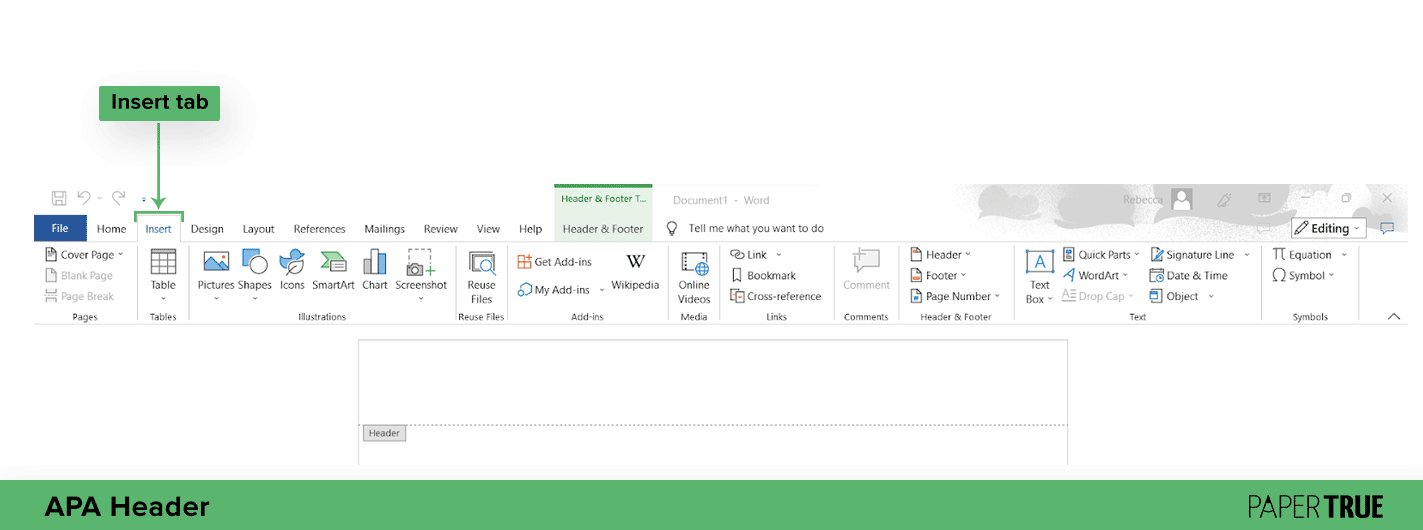The width and height of the screenshot is (1423, 530).
Task: Collapse the ribbon with the chevron
Action: (1394, 316)
